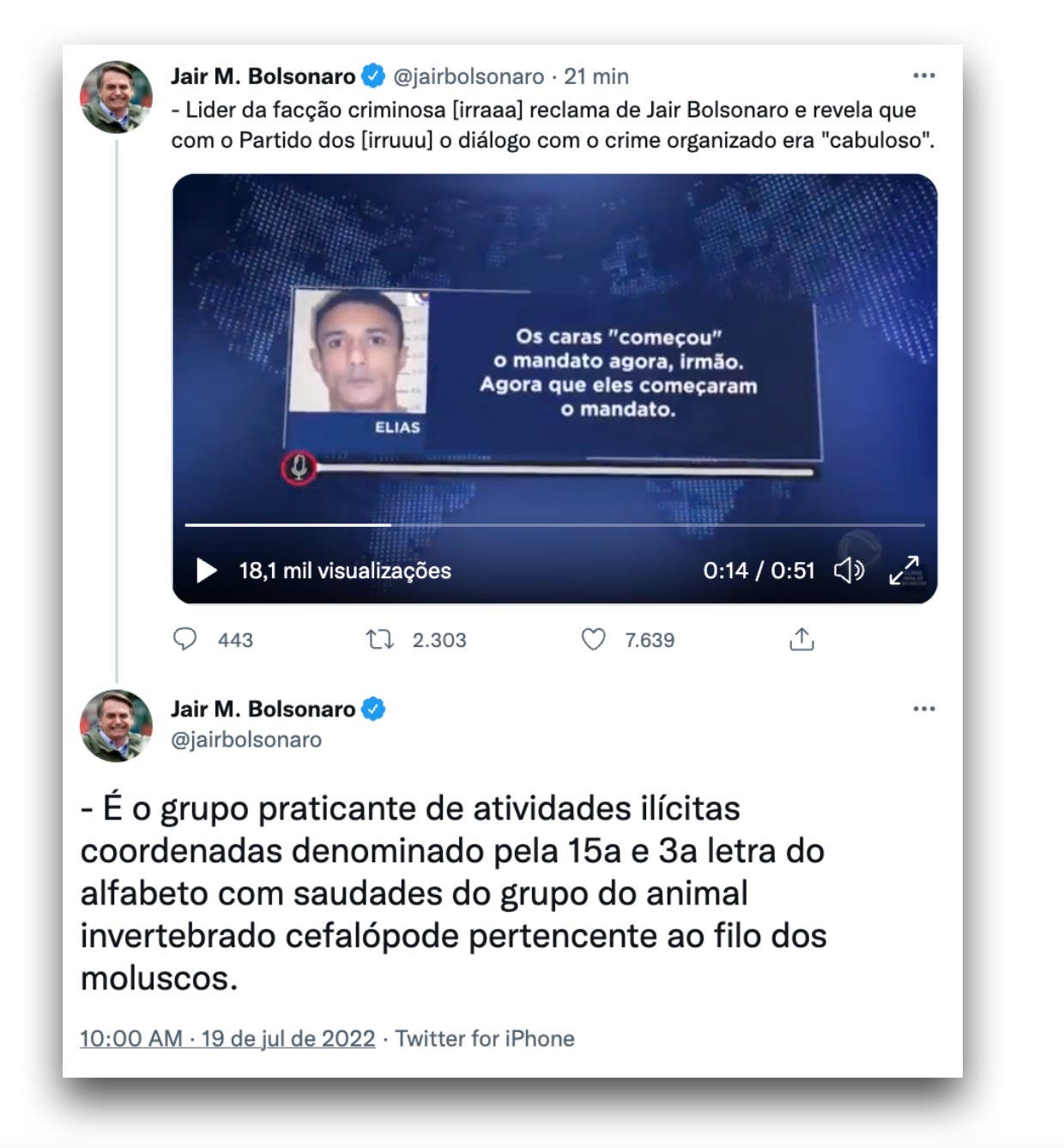Screen dimensions: 1064x1148
Task: Click the verified badge on the second tweet
Action: pyautogui.click(x=373, y=710)
